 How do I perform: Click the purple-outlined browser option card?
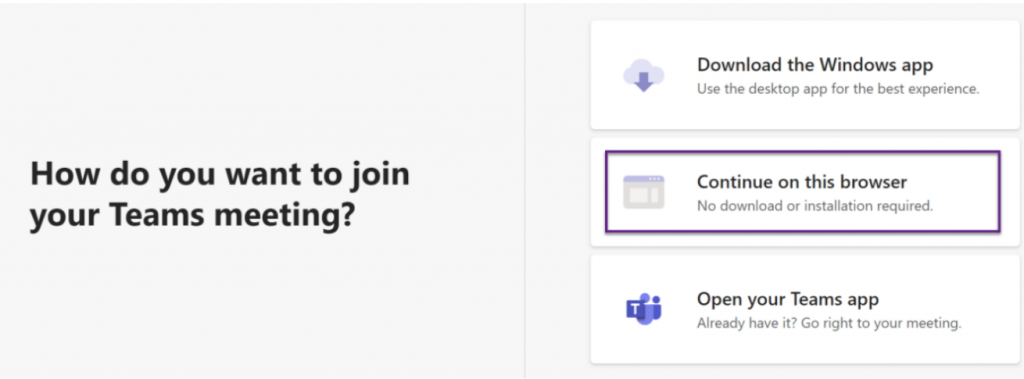pos(803,191)
